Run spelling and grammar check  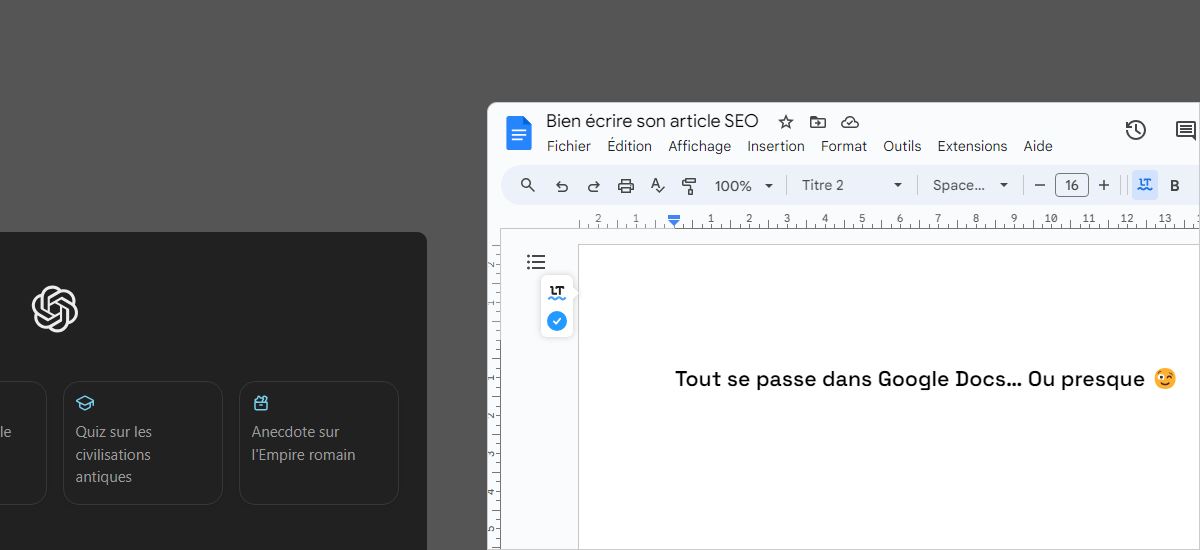click(657, 185)
